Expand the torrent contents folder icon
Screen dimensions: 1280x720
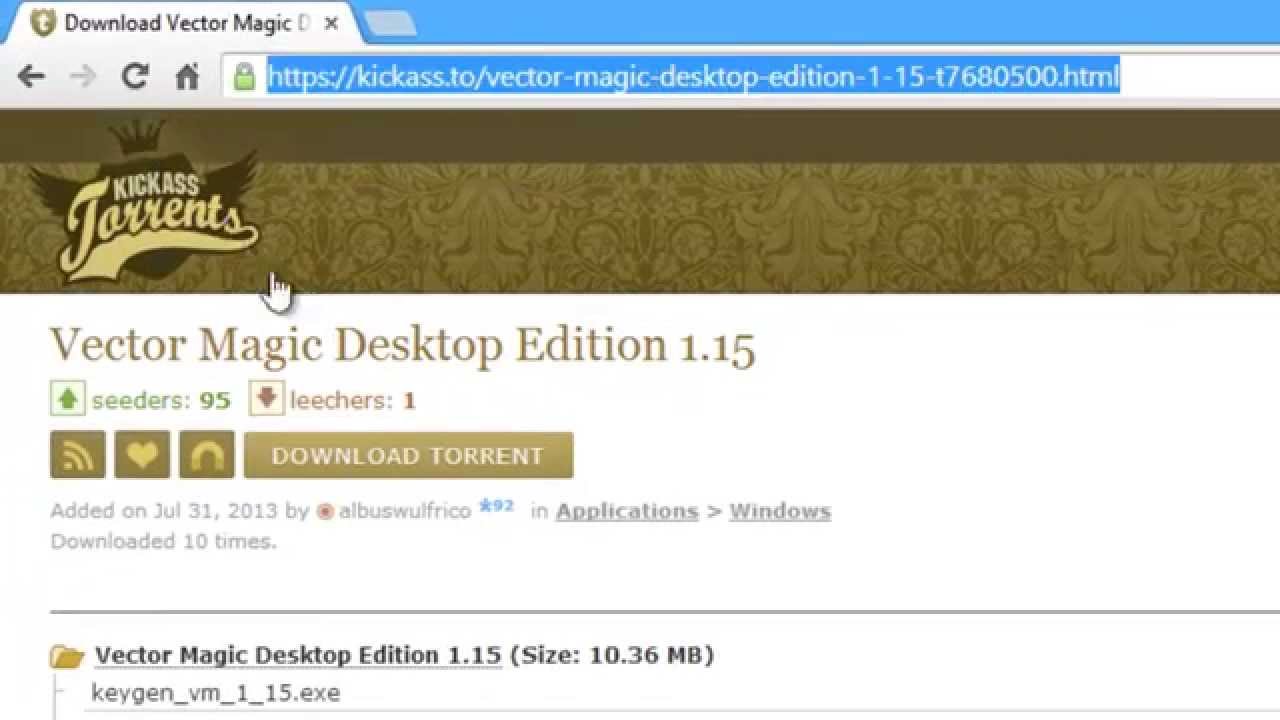point(65,655)
